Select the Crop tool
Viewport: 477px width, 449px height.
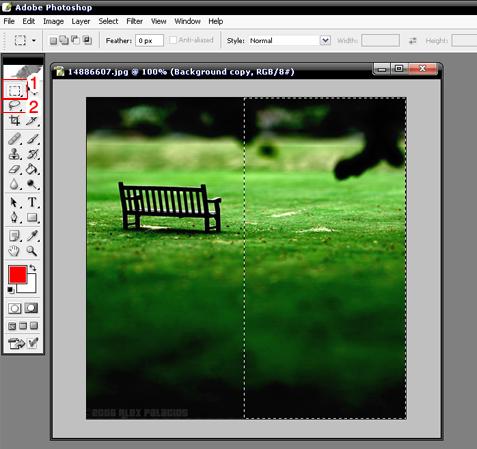pos(14,120)
